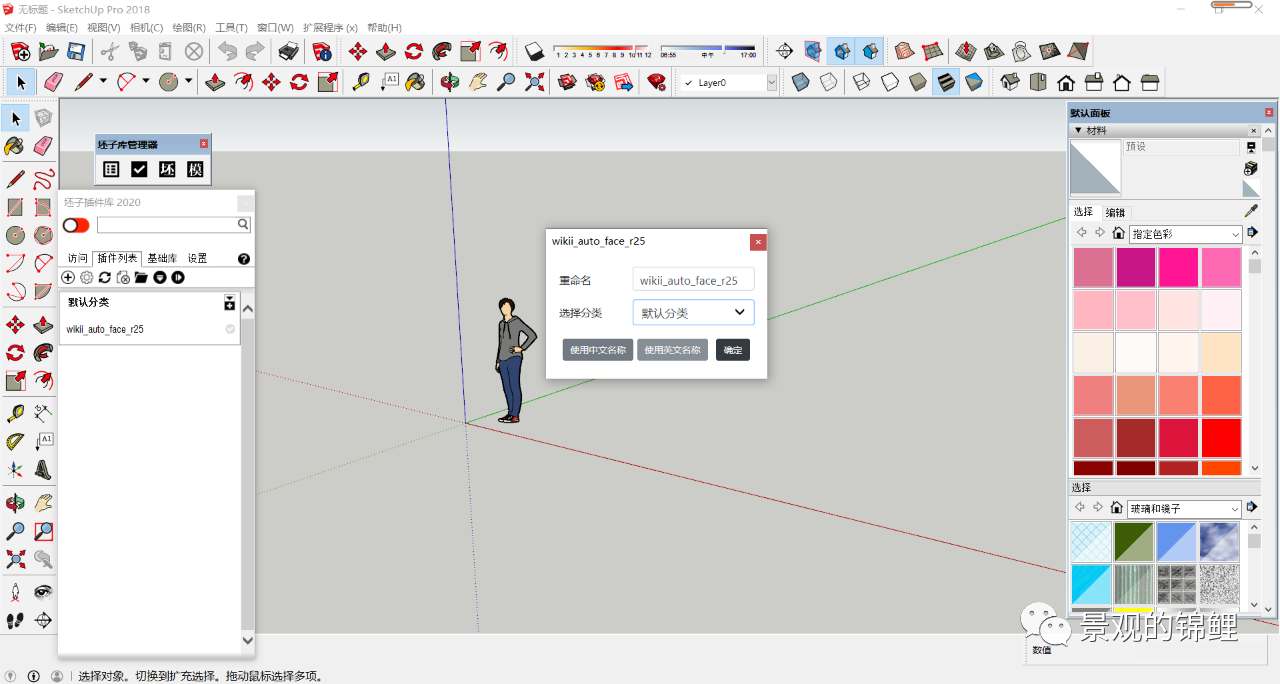This screenshot has width=1280, height=684.
Task: Expand the circle shape tool dropdown arrow
Action: [188, 82]
